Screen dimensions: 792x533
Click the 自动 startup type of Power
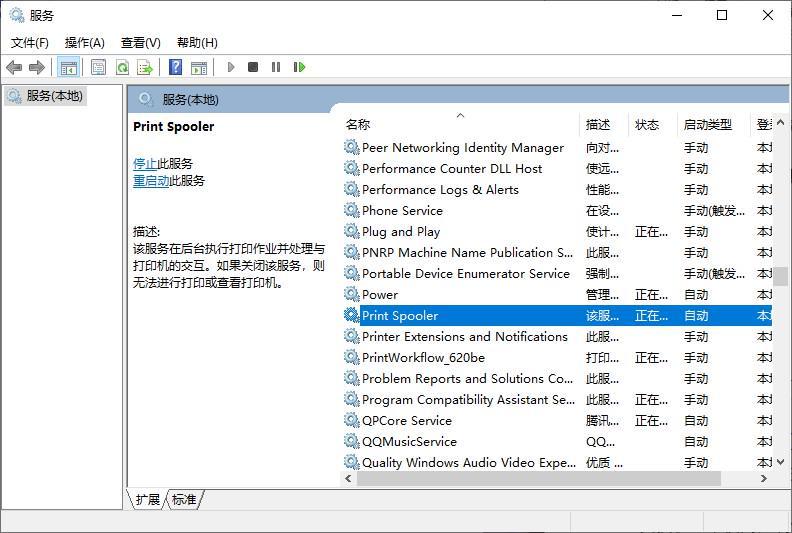tap(696, 295)
